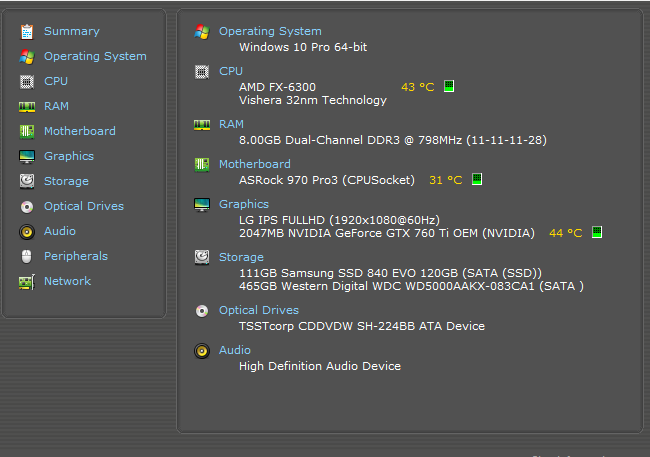Open Graphics in the sidebar
This screenshot has width=650, height=457.
click(x=69, y=156)
